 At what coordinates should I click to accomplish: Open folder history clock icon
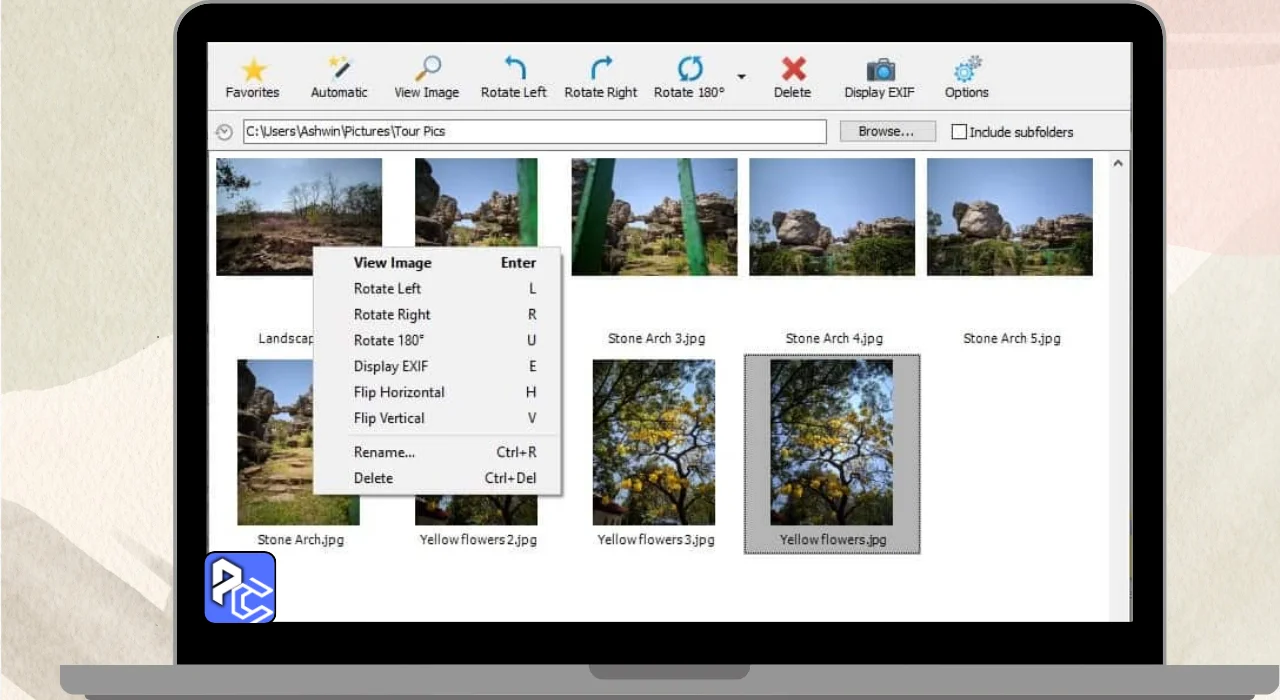224,132
